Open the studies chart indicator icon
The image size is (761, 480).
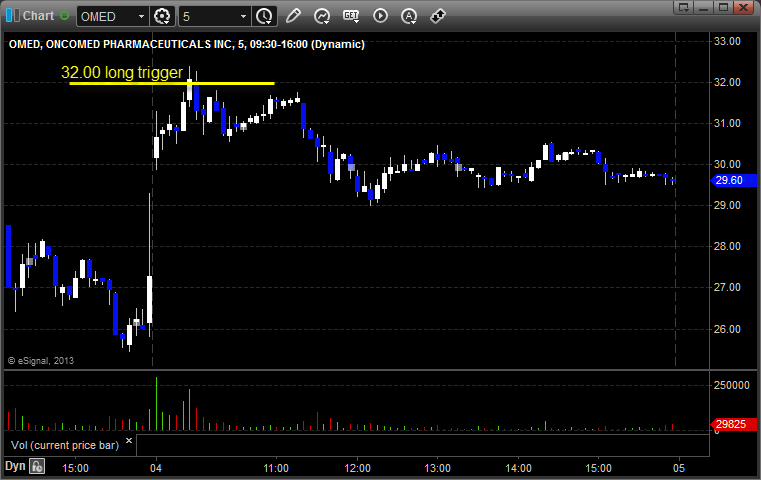tap(322, 16)
